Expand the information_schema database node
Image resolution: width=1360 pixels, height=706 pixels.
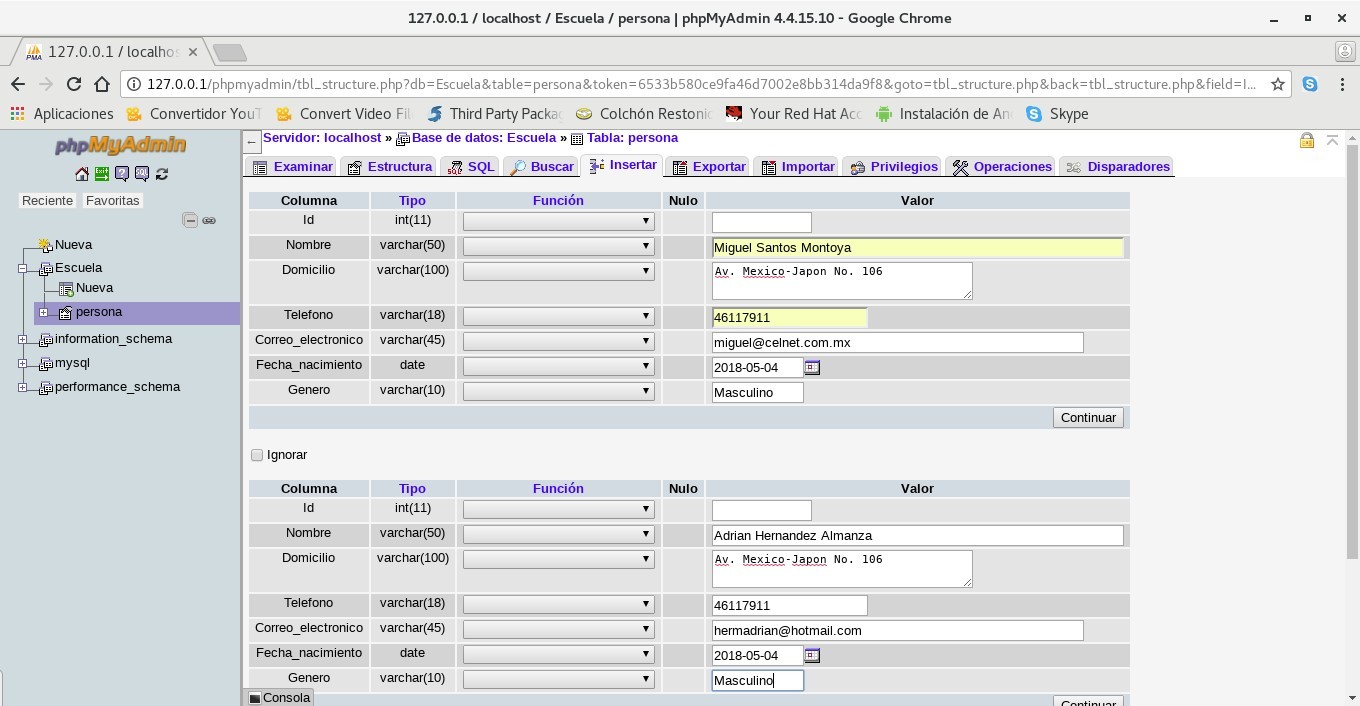23,339
